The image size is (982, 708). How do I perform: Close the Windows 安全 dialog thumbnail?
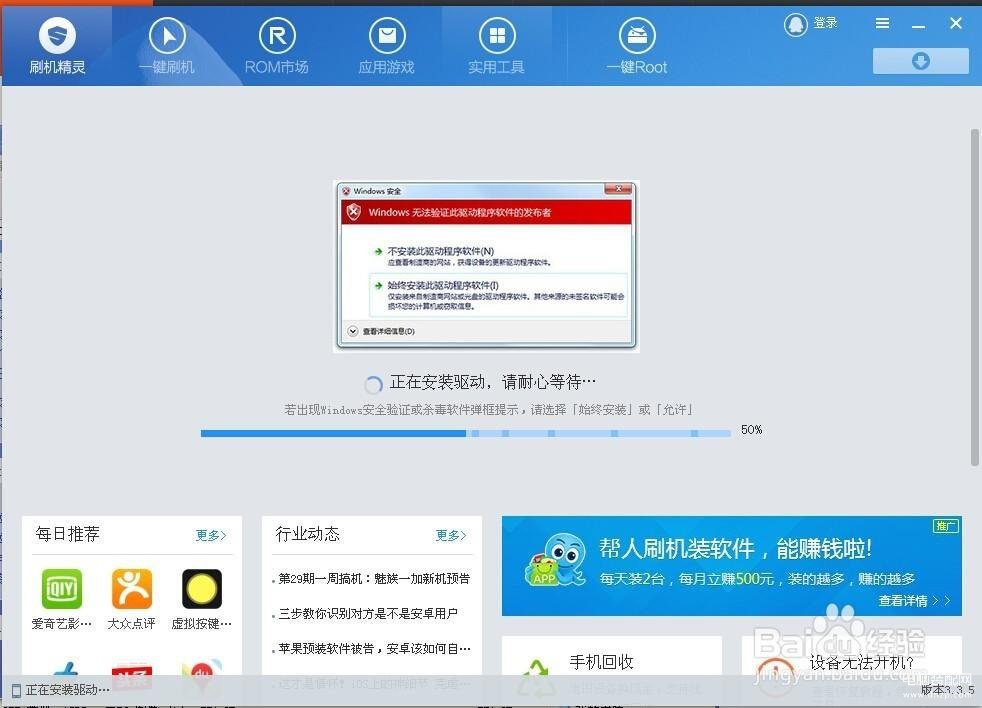click(618, 189)
